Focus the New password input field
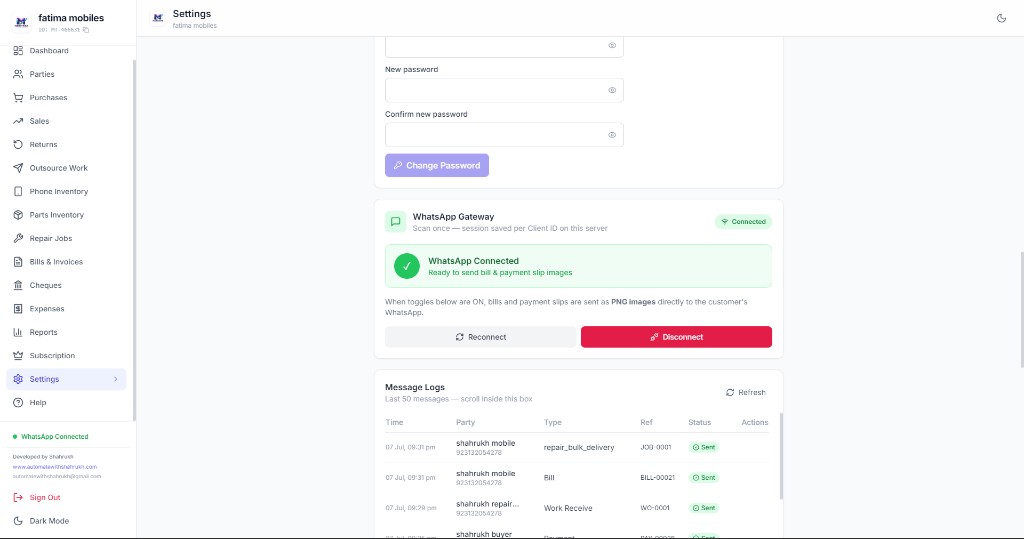Screen dimensions: 1024x539 click(504, 90)
